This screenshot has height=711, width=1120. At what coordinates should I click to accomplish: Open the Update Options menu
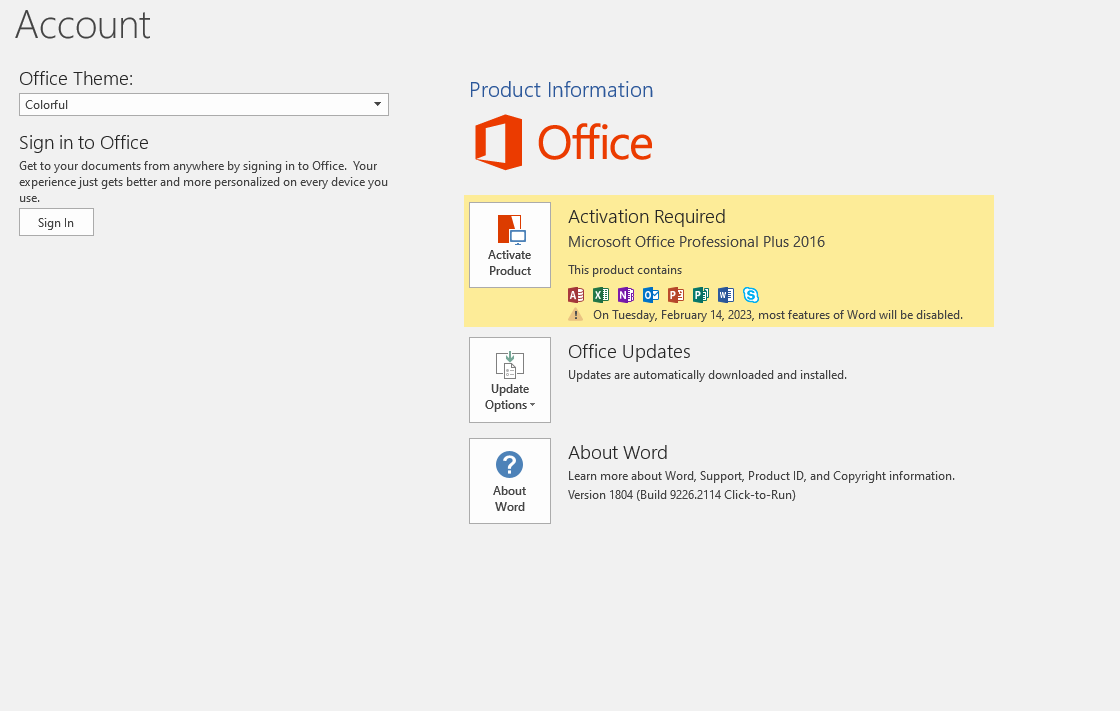[x=510, y=380]
